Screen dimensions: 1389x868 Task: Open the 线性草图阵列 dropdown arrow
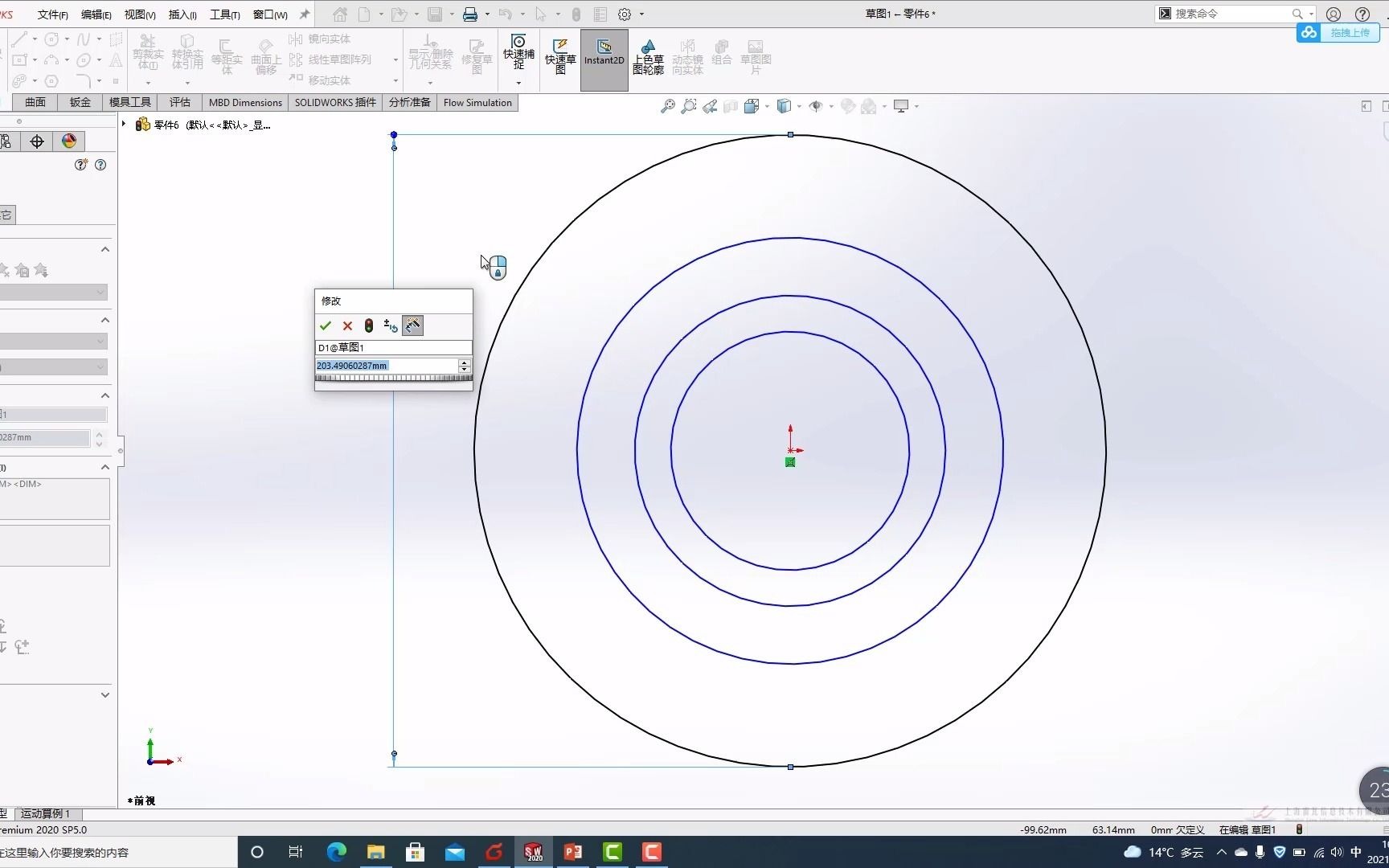tap(395, 60)
